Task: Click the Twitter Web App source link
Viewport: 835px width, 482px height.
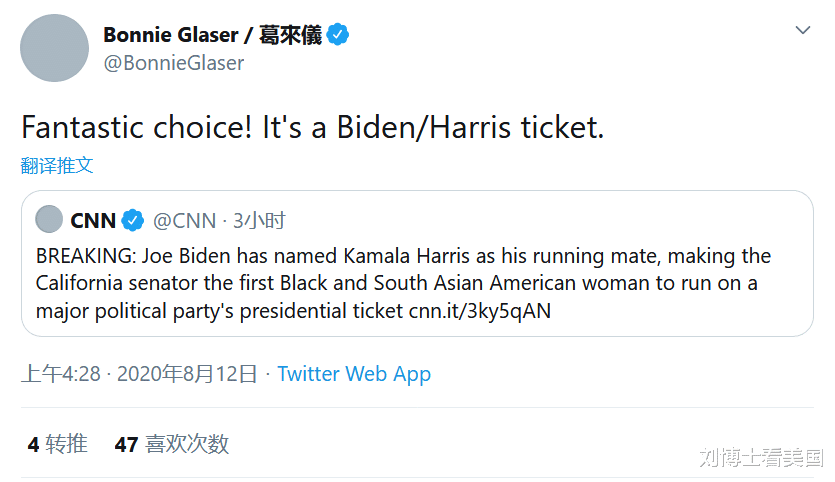Action: pos(354,374)
